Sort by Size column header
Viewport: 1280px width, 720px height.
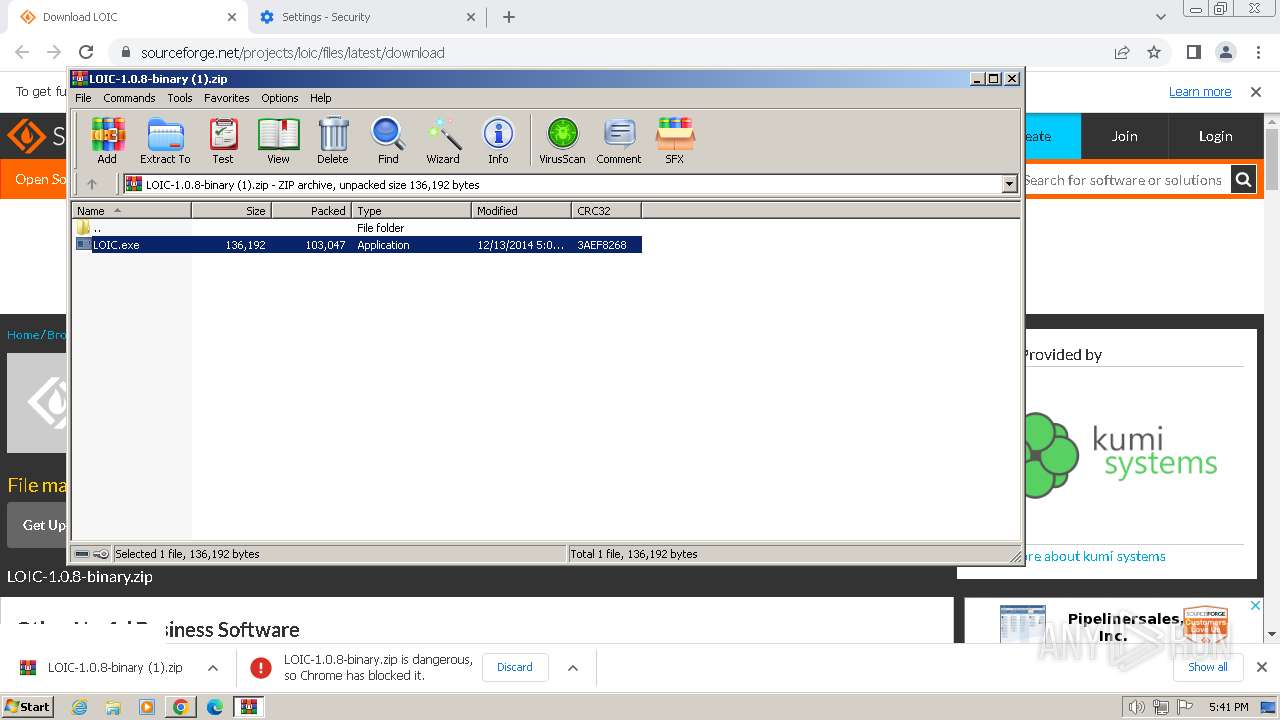[x=231, y=210]
